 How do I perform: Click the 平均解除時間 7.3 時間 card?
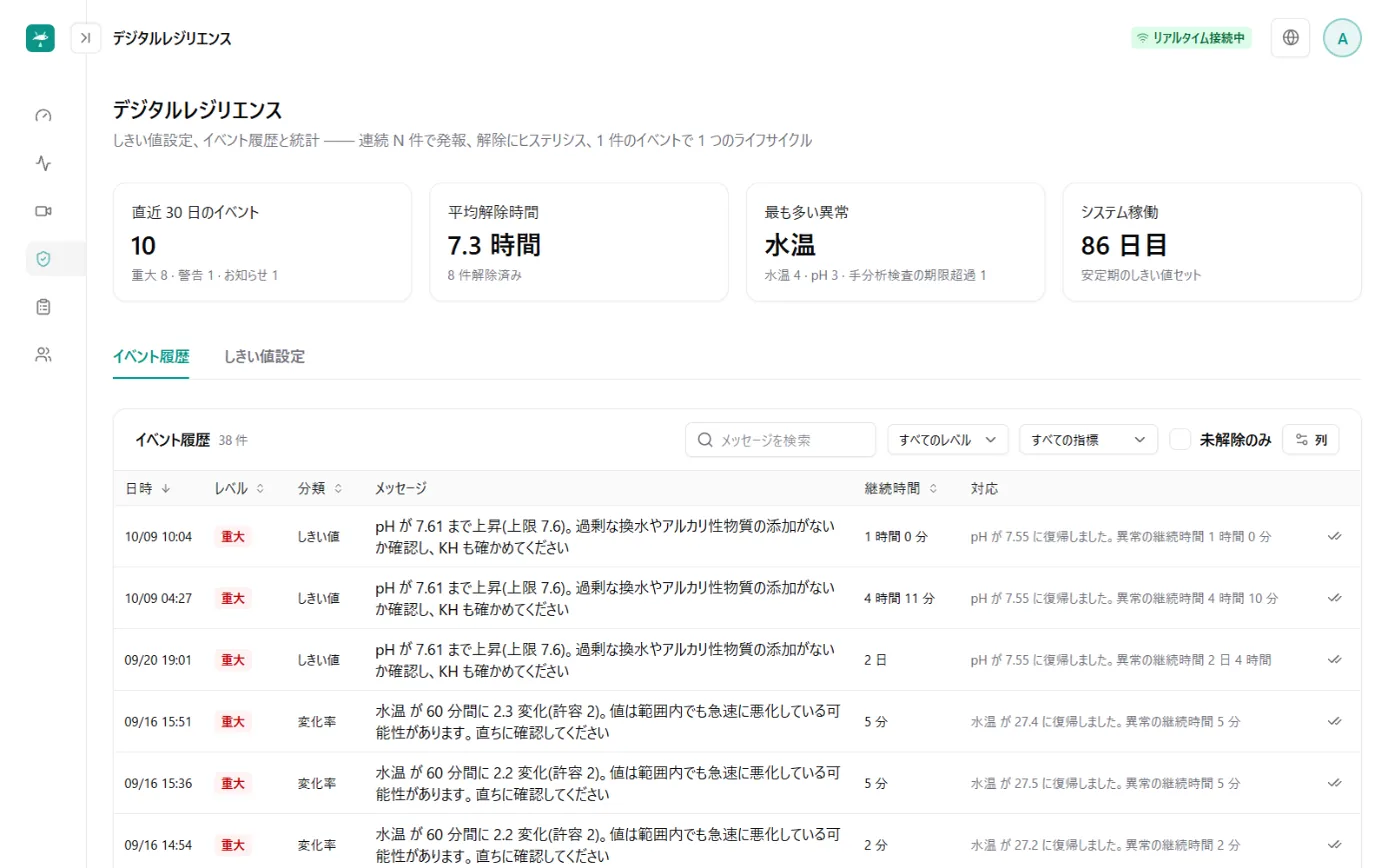coord(578,242)
